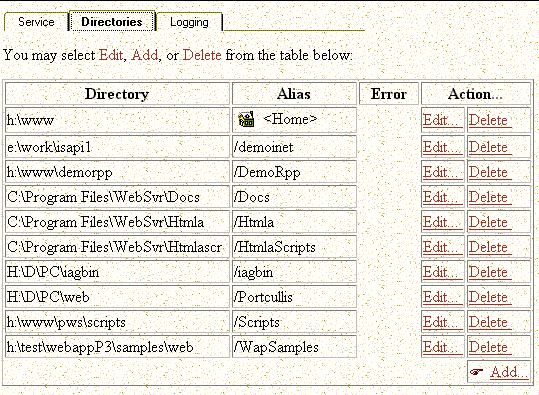
Task: Delete the /demoinet alias row
Action: click(x=490, y=147)
